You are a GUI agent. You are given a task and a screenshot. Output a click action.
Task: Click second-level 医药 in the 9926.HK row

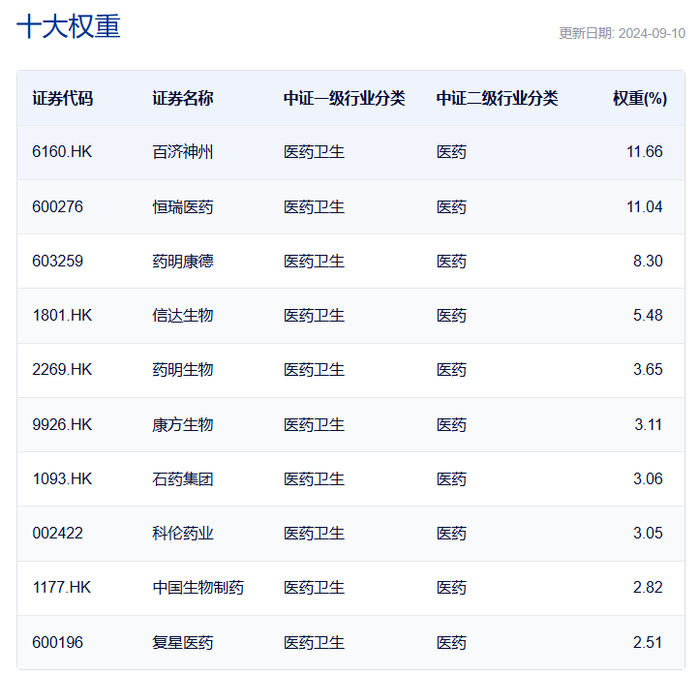tap(451, 425)
